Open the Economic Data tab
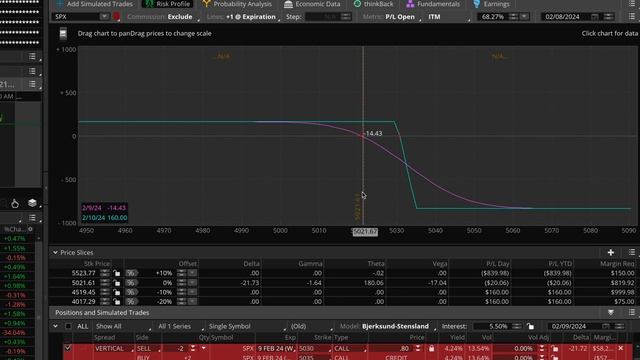 (312, 4)
